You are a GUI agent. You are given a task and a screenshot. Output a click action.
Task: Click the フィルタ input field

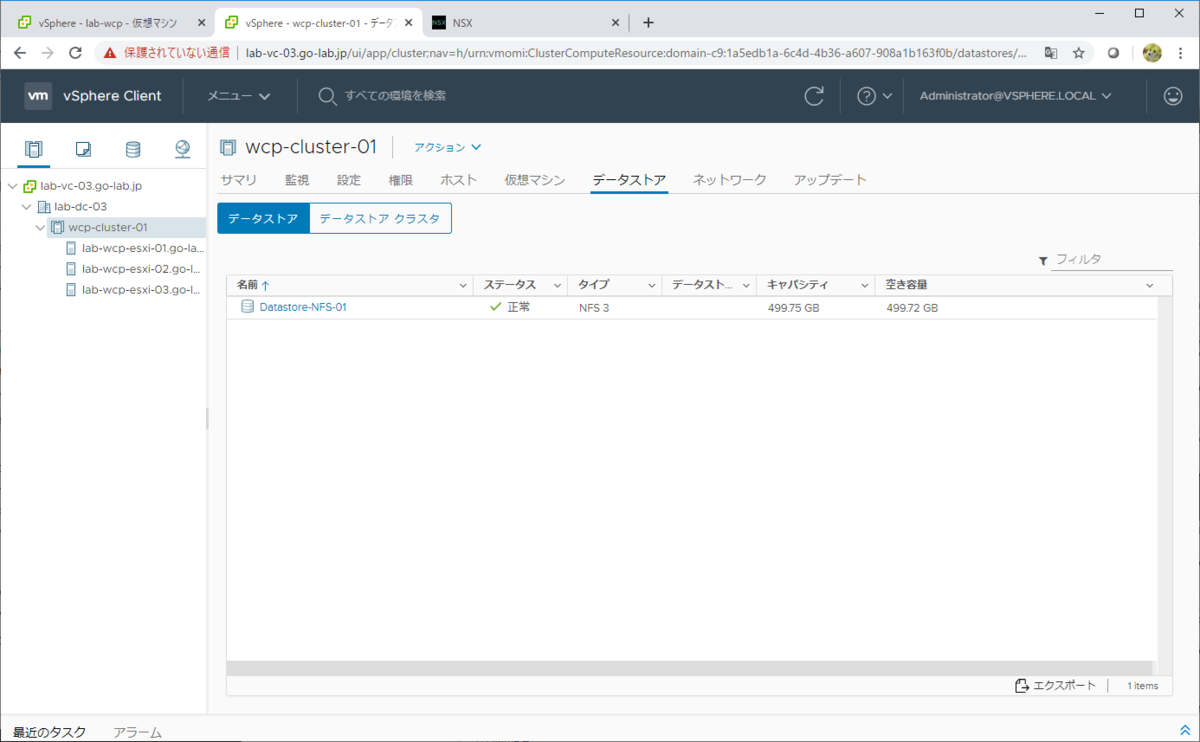click(x=1112, y=259)
